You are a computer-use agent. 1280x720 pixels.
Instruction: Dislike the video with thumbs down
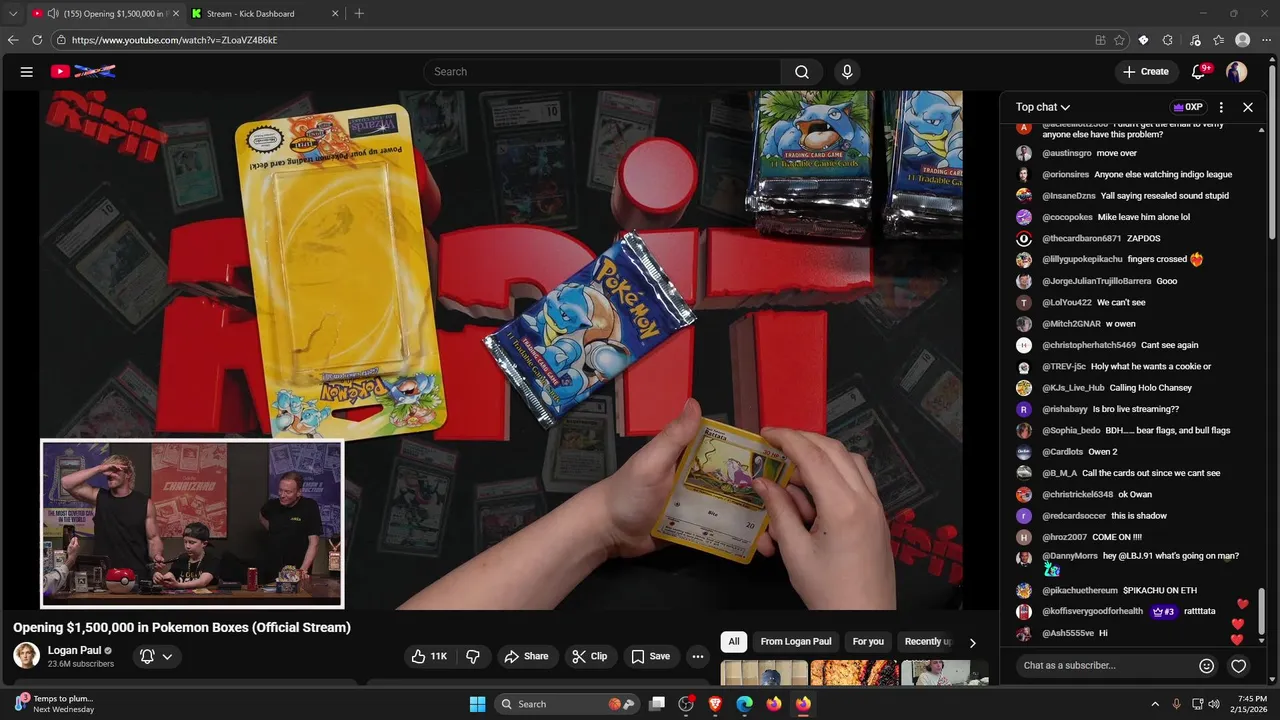tap(473, 656)
